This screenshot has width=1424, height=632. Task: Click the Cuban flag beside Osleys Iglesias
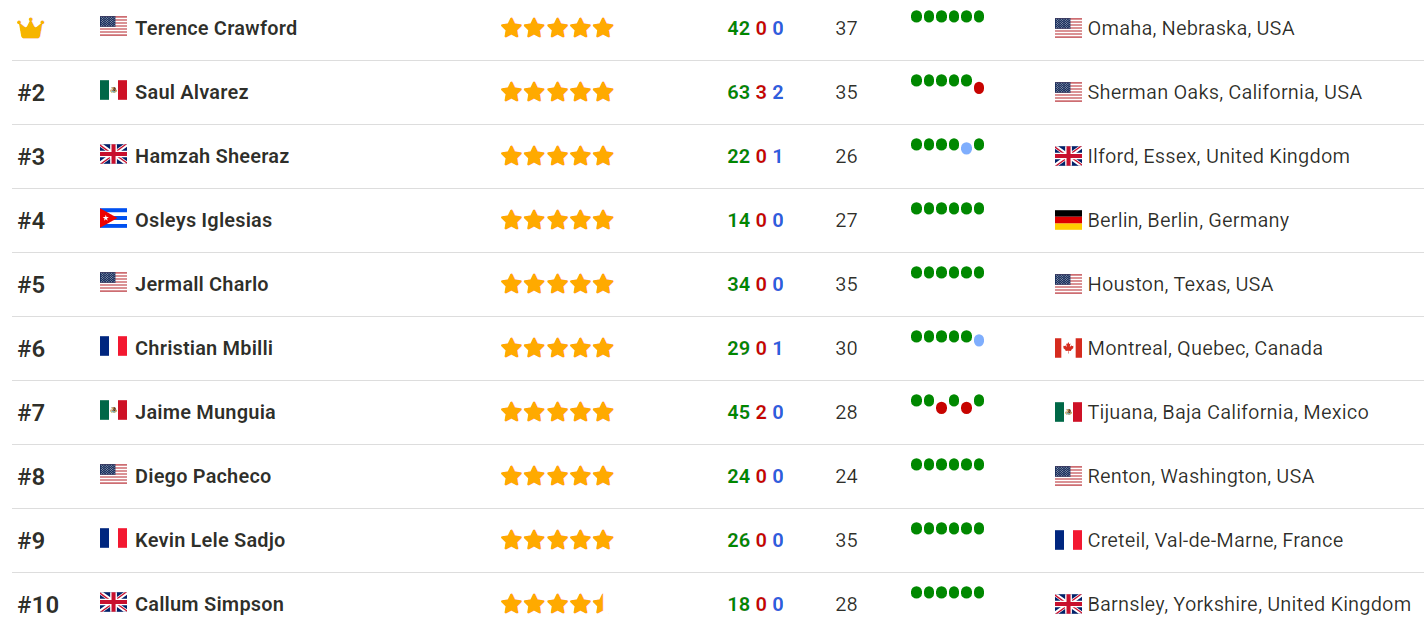[113, 219]
